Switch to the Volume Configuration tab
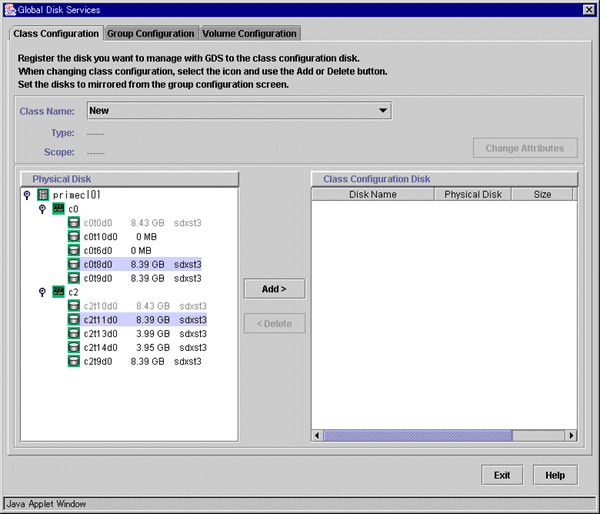600x514 pixels. pyautogui.click(x=250, y=33)
